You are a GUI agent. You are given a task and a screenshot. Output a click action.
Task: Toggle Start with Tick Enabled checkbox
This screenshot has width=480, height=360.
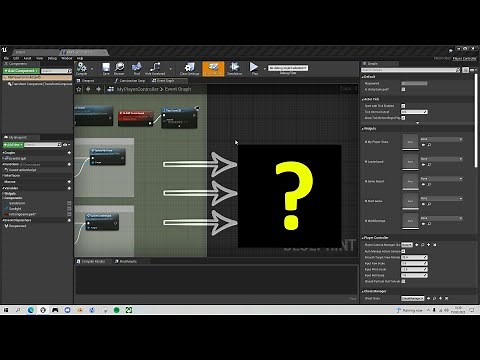point(403,106)
